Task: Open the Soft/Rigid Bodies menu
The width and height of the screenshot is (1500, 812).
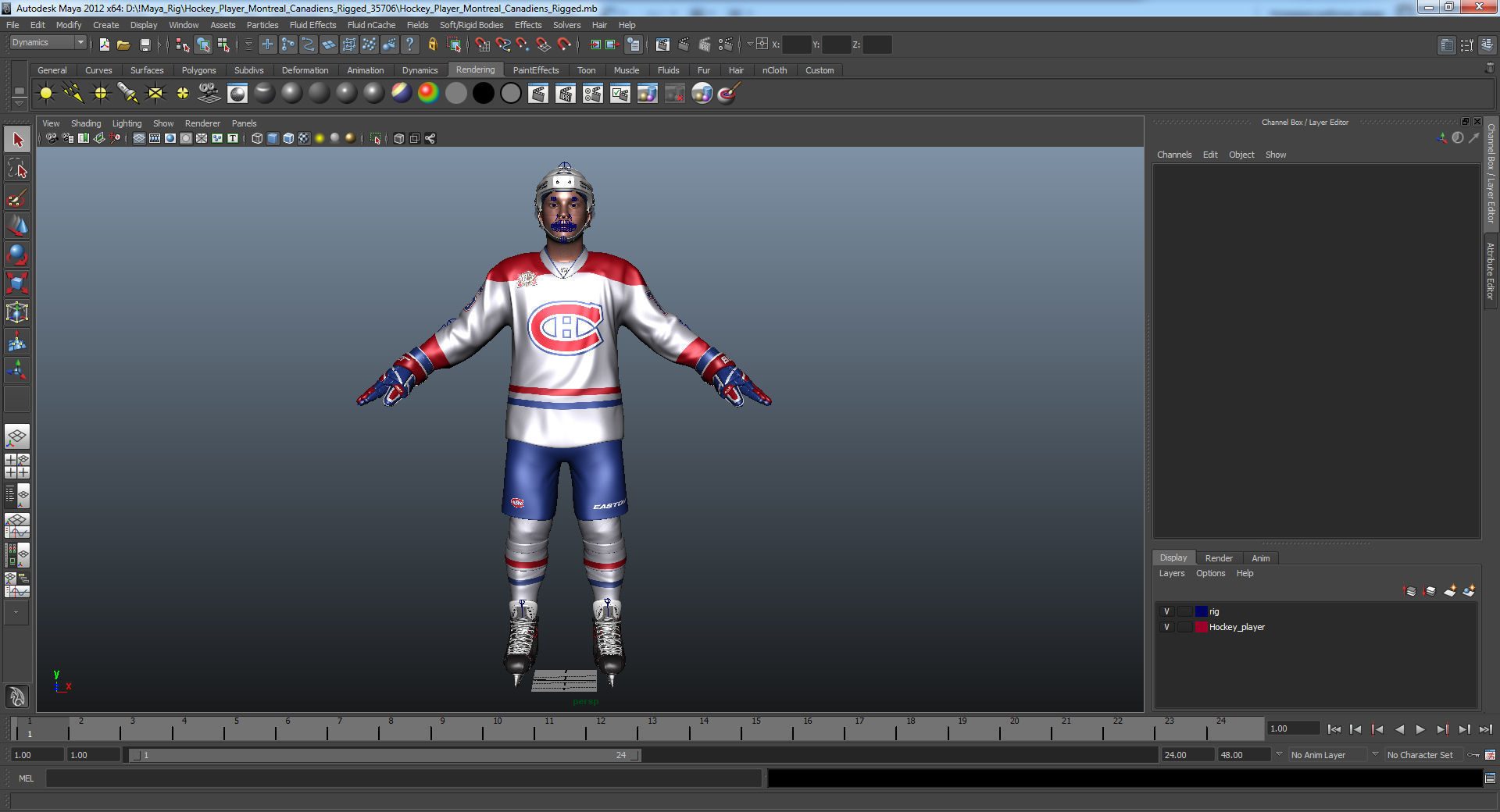Action: coord(471,25)
